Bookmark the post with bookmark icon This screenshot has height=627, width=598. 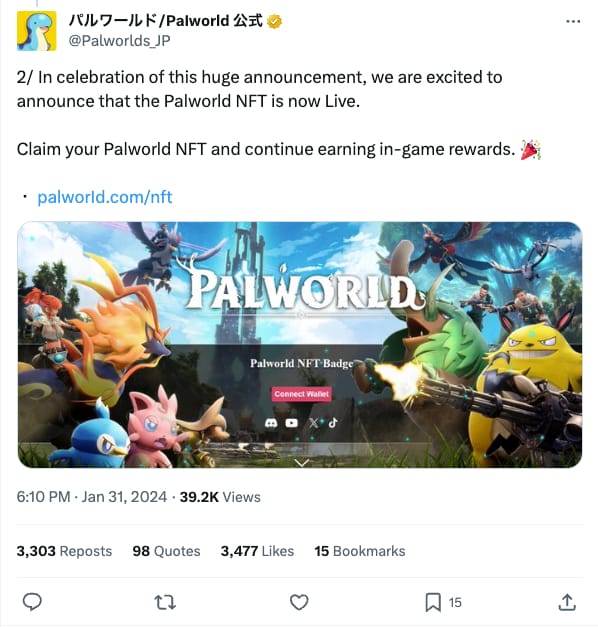[433, 602]
